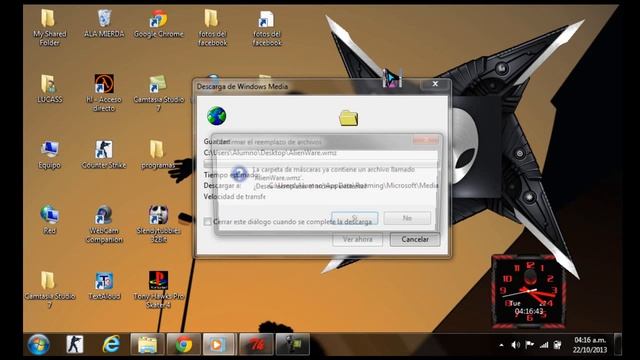Open the Windows Start menu orb
The image size is (640, 360).
click(38, 344)
